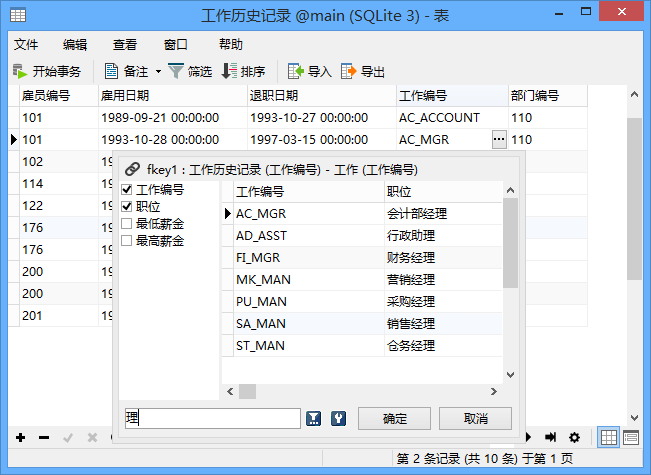651x475 pixels.
Task: Switch to form view icon in status bar
Action: 631,437
